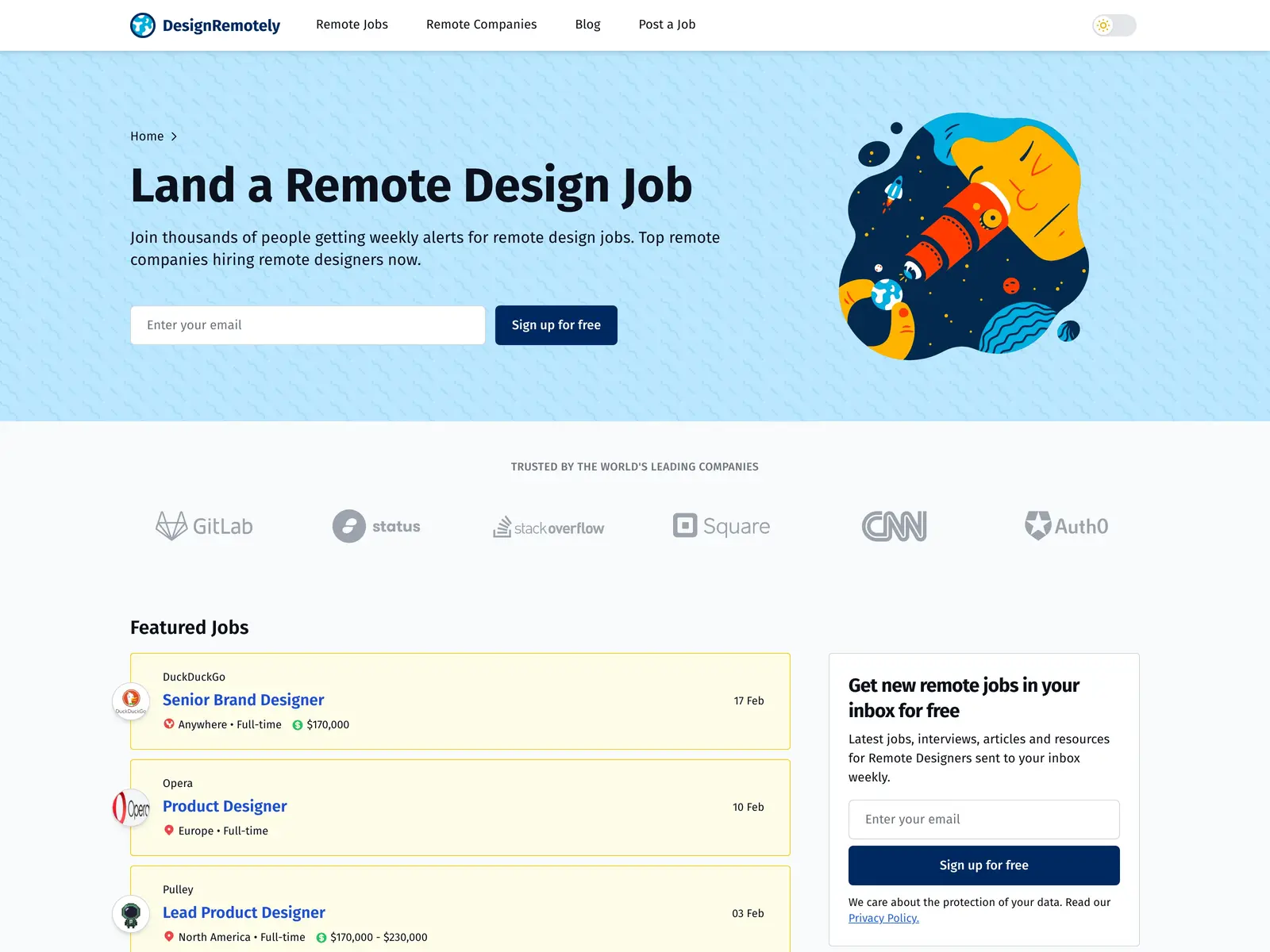Click the Auth0 company logo
This screenshot has height=952, width=1270.
point(1066,526)
